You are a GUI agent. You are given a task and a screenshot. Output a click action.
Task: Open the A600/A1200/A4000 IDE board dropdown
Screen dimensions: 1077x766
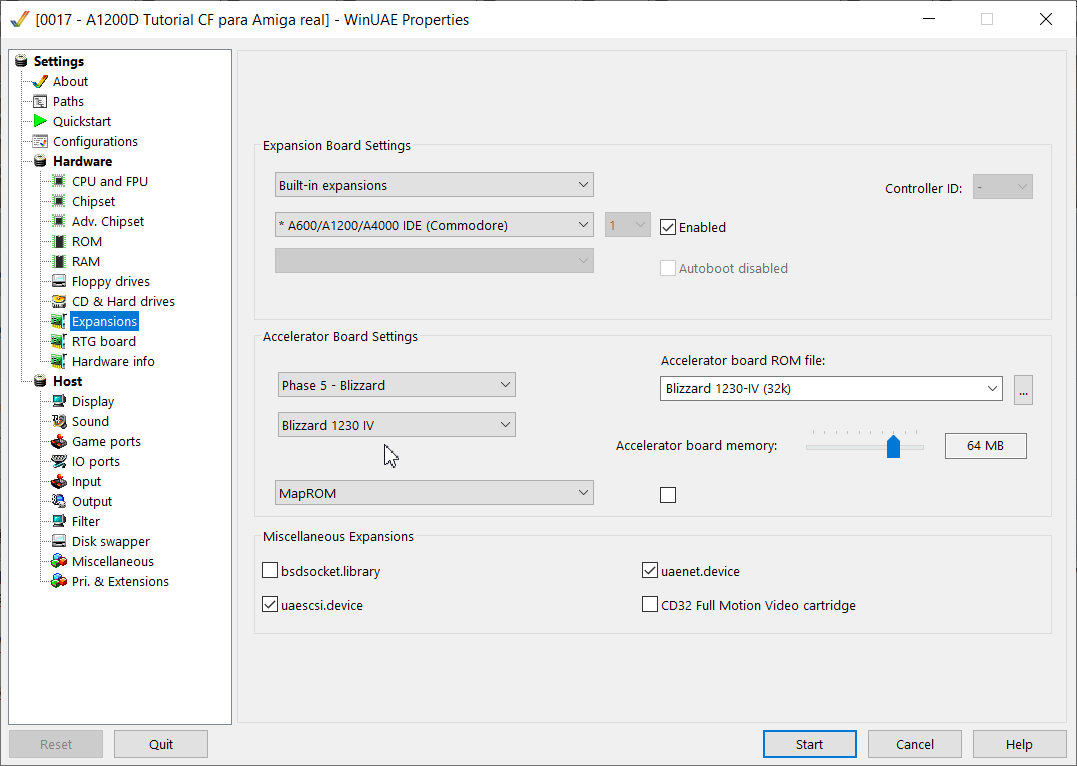point(434,225)
